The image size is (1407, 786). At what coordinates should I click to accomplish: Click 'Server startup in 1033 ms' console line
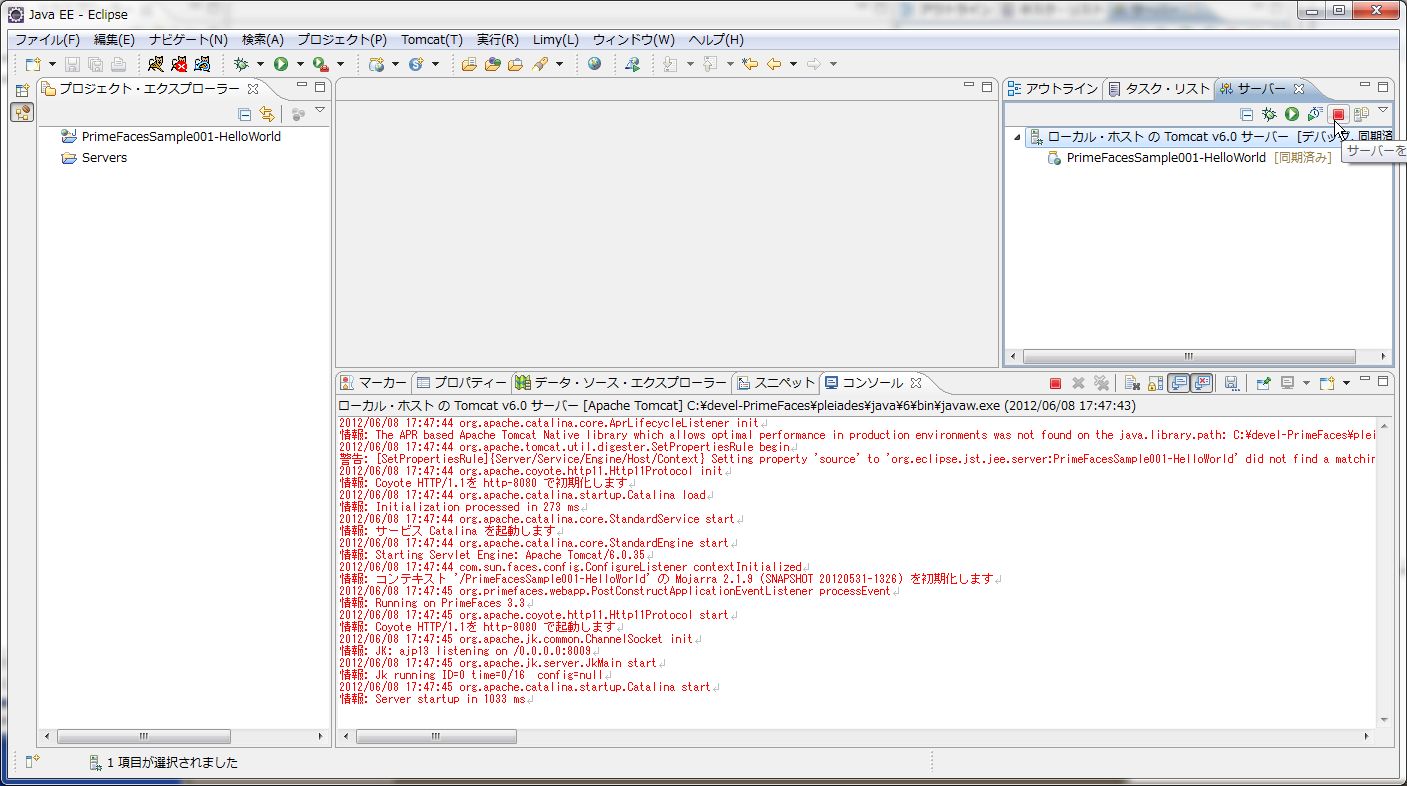coord(450,699)
